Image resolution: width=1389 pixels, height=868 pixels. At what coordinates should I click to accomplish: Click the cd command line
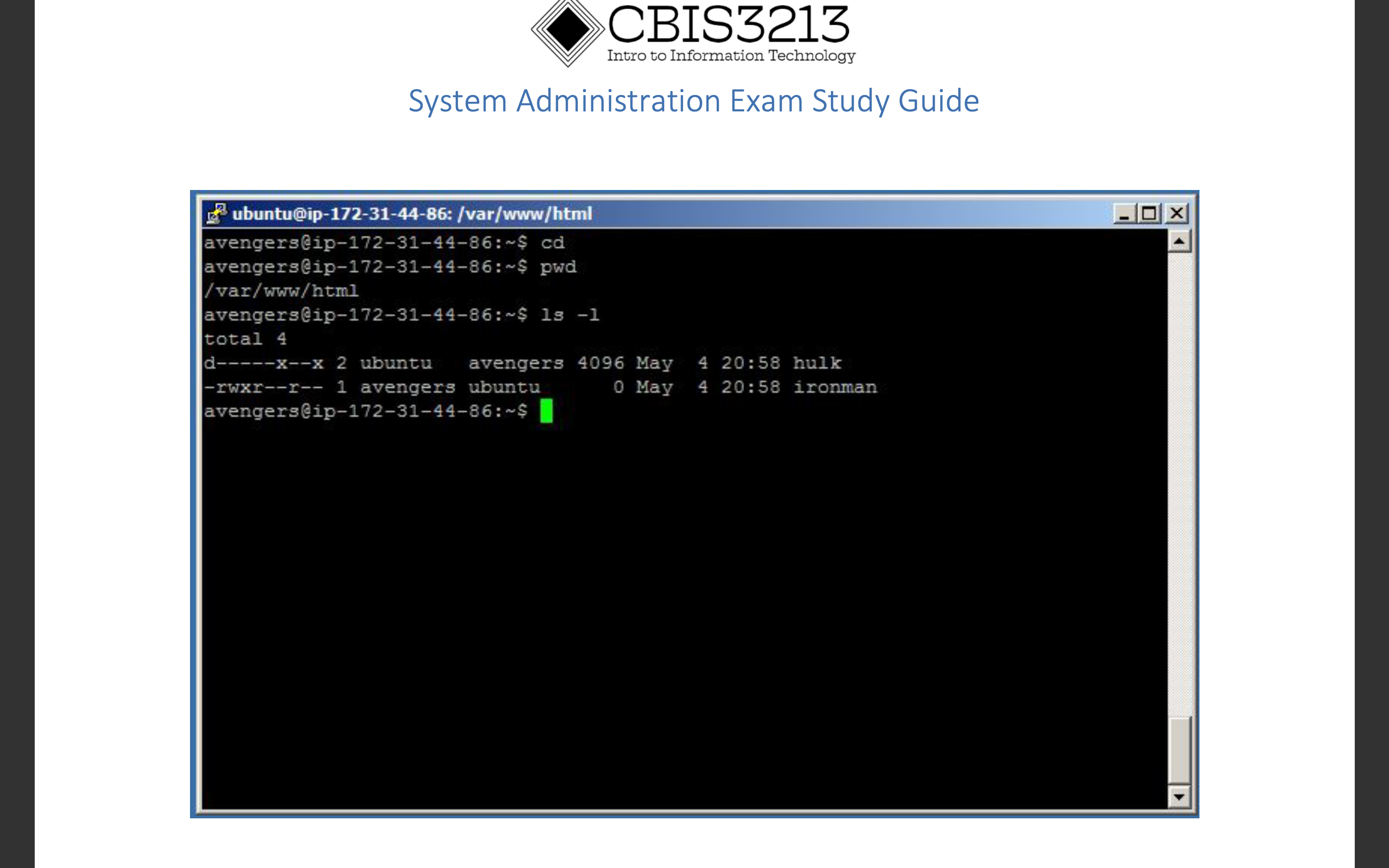tap(554, 242)
